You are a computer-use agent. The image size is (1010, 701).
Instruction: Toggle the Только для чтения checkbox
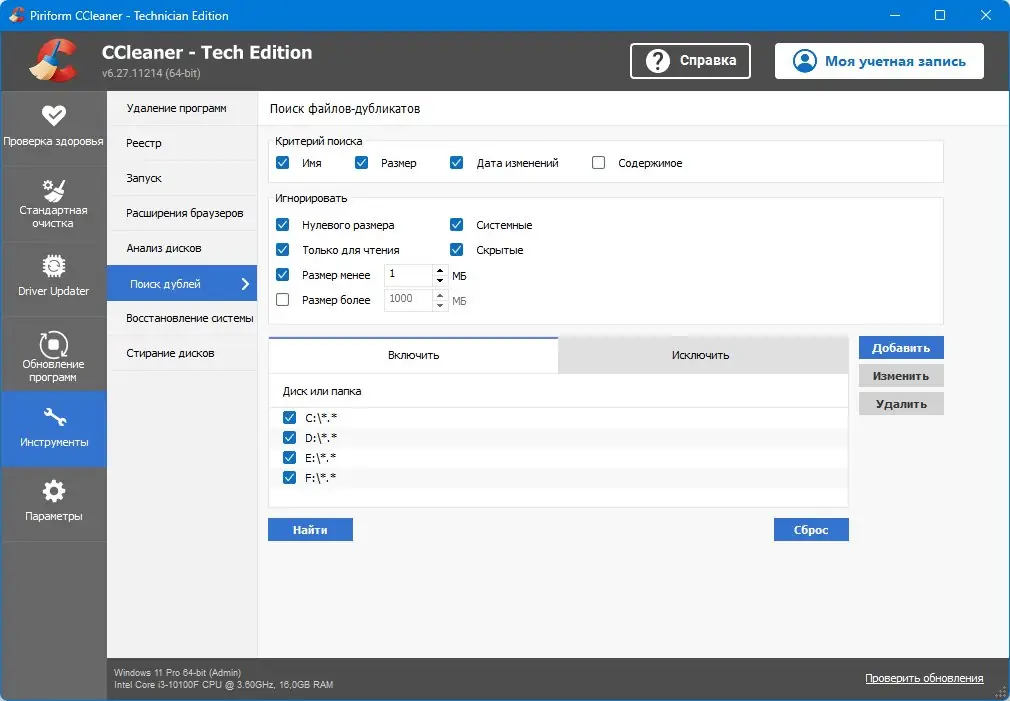282,249
